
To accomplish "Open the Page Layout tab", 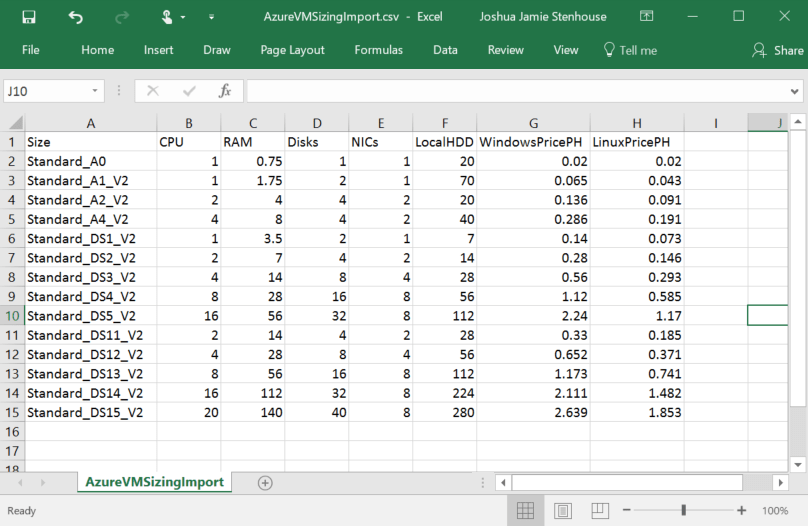I will [292, 50].
